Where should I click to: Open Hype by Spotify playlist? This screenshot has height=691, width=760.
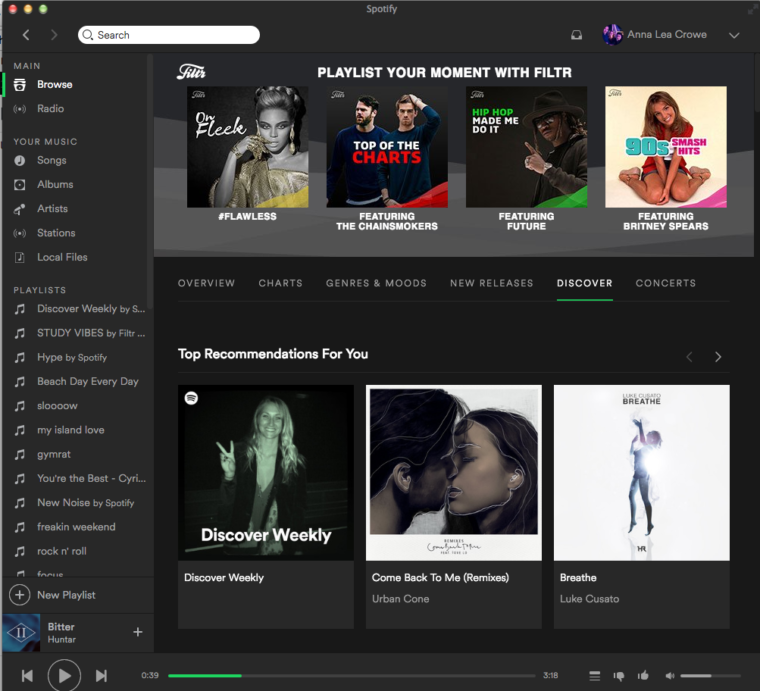click(x=72, y=357)
